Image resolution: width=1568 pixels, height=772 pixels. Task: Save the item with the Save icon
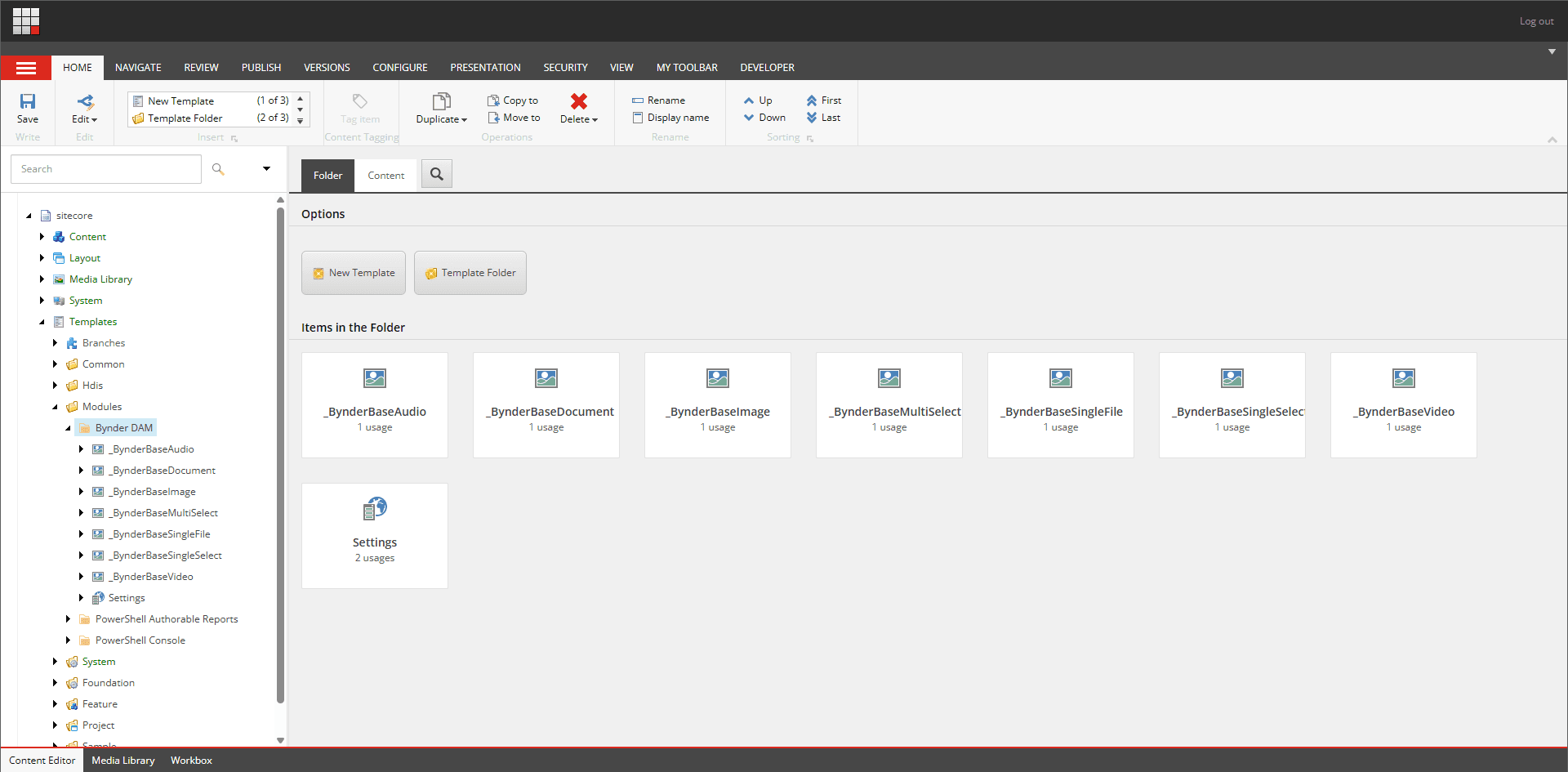tap(28, 101)
